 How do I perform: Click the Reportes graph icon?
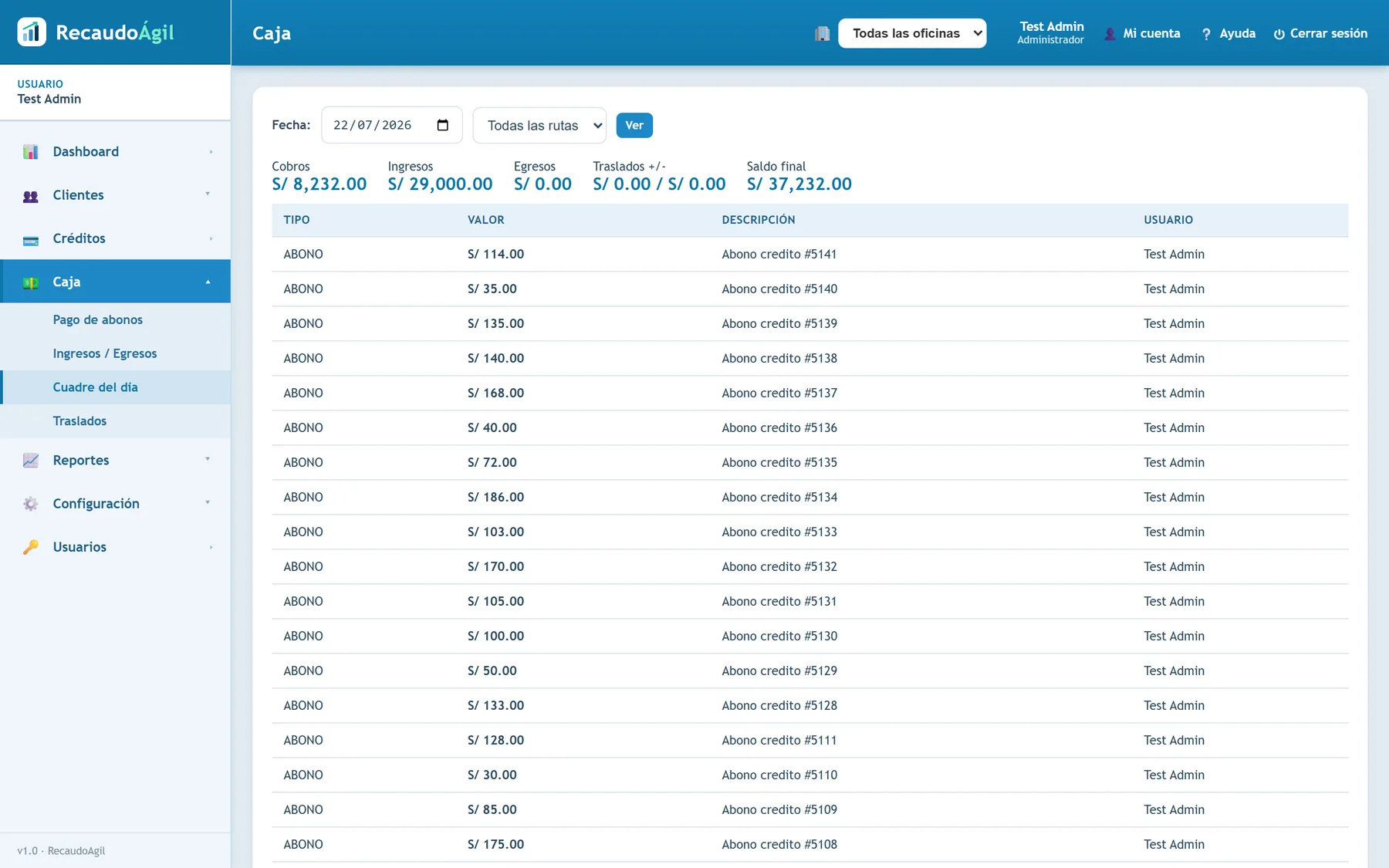tap(31, 461)
